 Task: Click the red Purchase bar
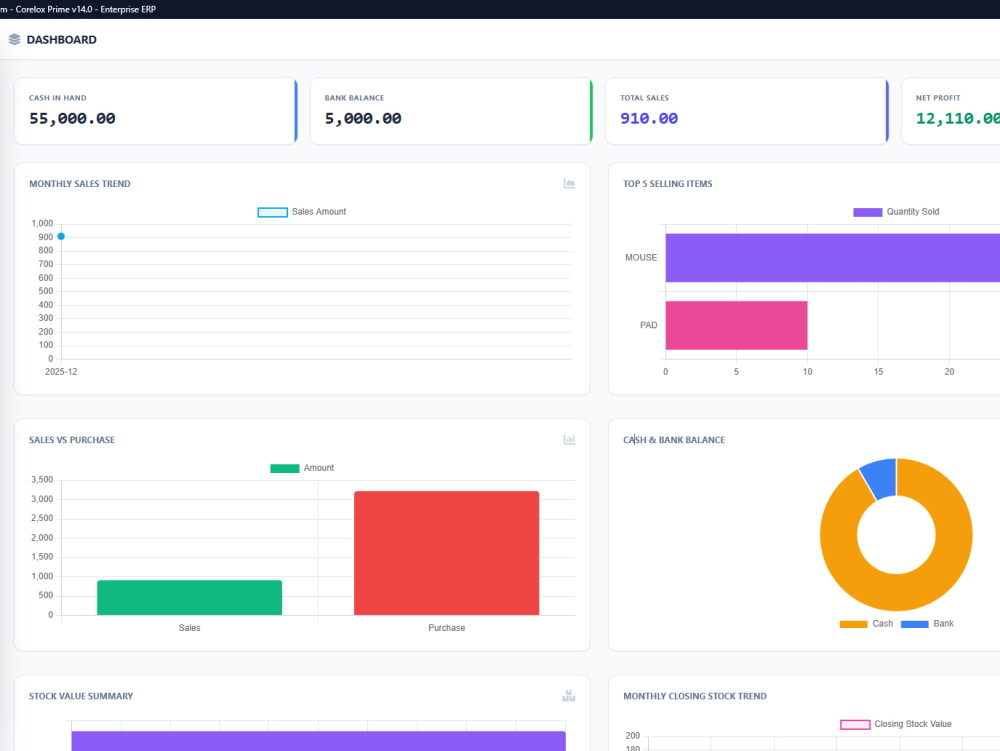pos(446,553)
